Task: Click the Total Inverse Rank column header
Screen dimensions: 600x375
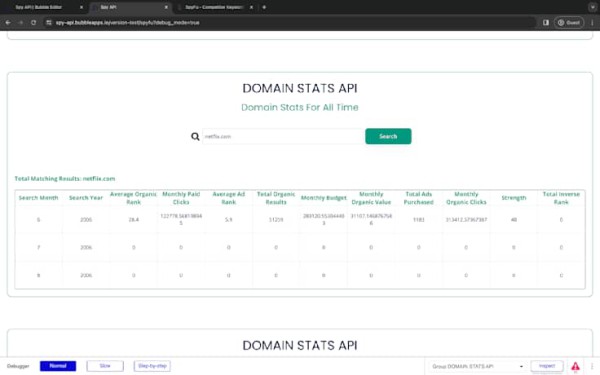Action: coord(561,198)
